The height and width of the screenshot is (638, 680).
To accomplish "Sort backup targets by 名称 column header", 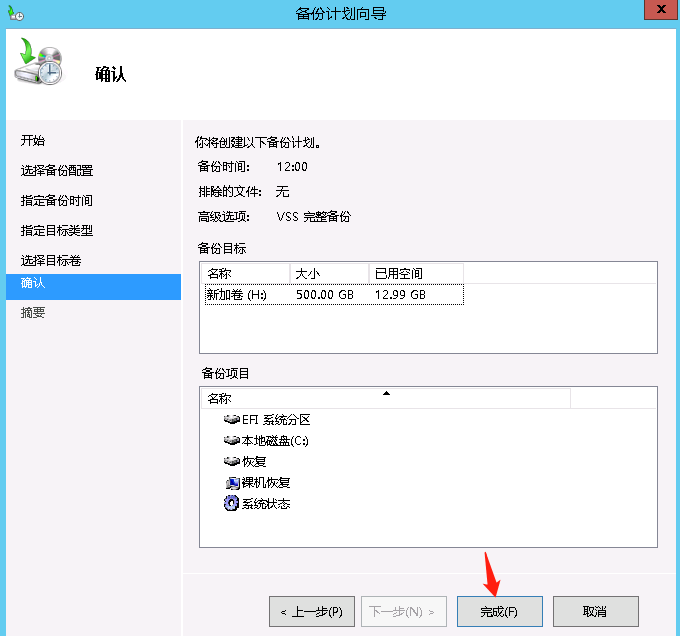I will click(245, 274).
